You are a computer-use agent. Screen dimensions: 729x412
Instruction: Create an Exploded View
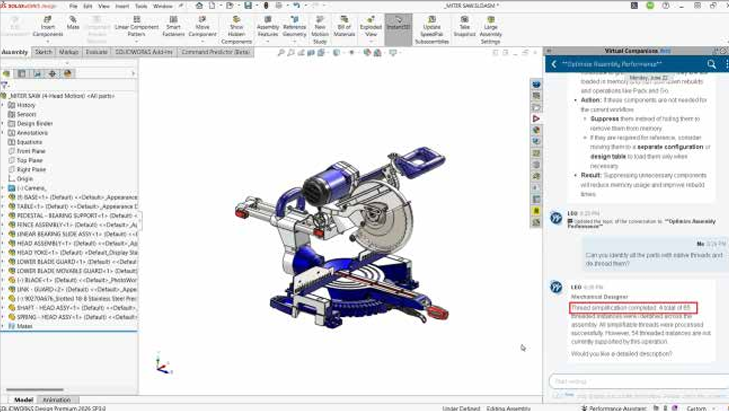tap(371, 27)
